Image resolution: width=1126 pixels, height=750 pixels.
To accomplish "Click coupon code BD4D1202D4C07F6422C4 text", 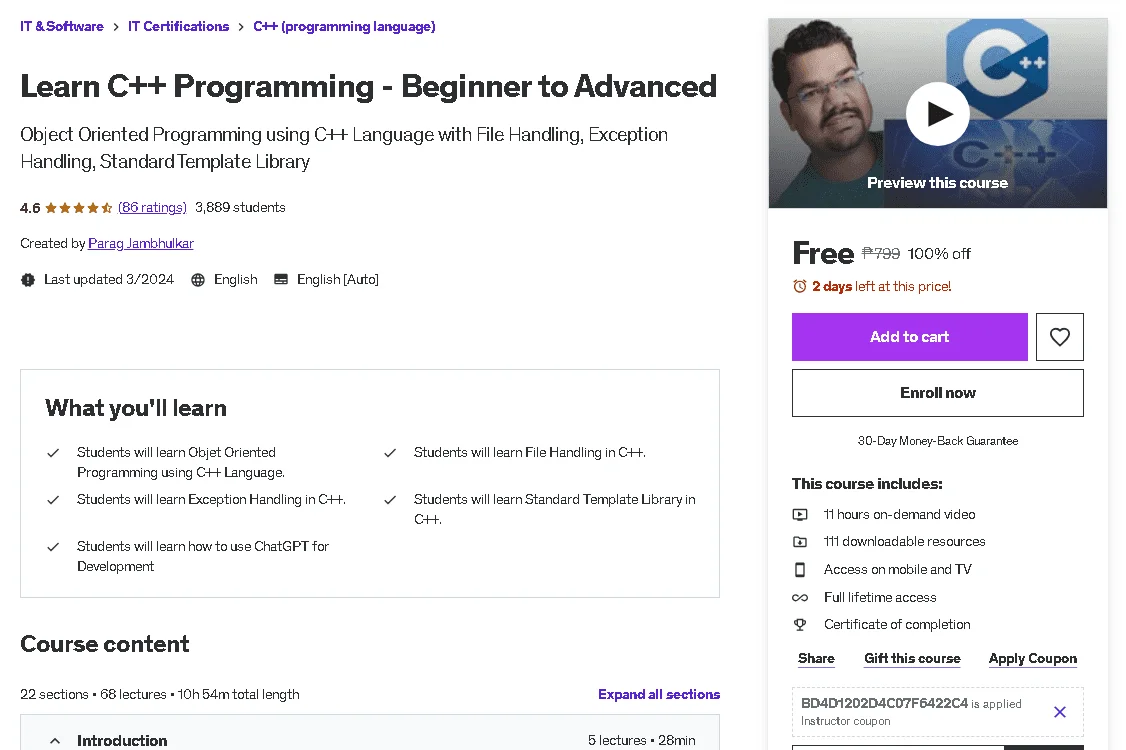I will click(x=884, y=703).
